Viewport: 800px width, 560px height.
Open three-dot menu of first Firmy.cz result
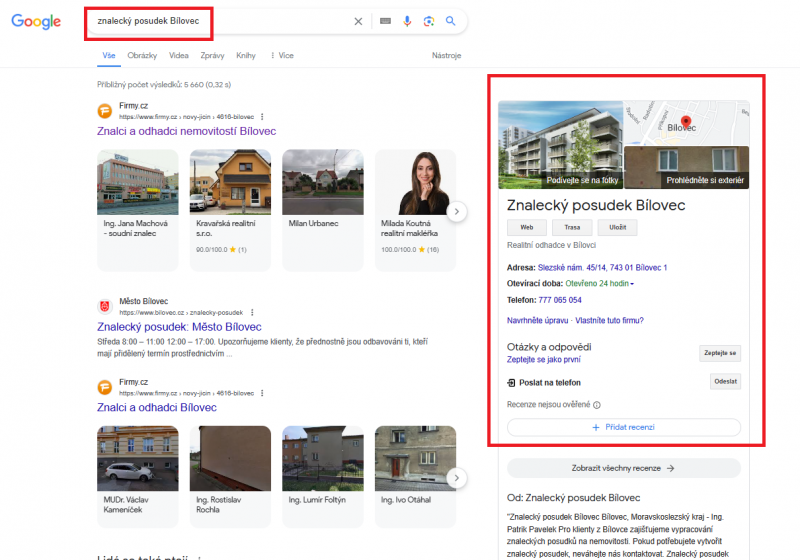(x=262, y=117)
